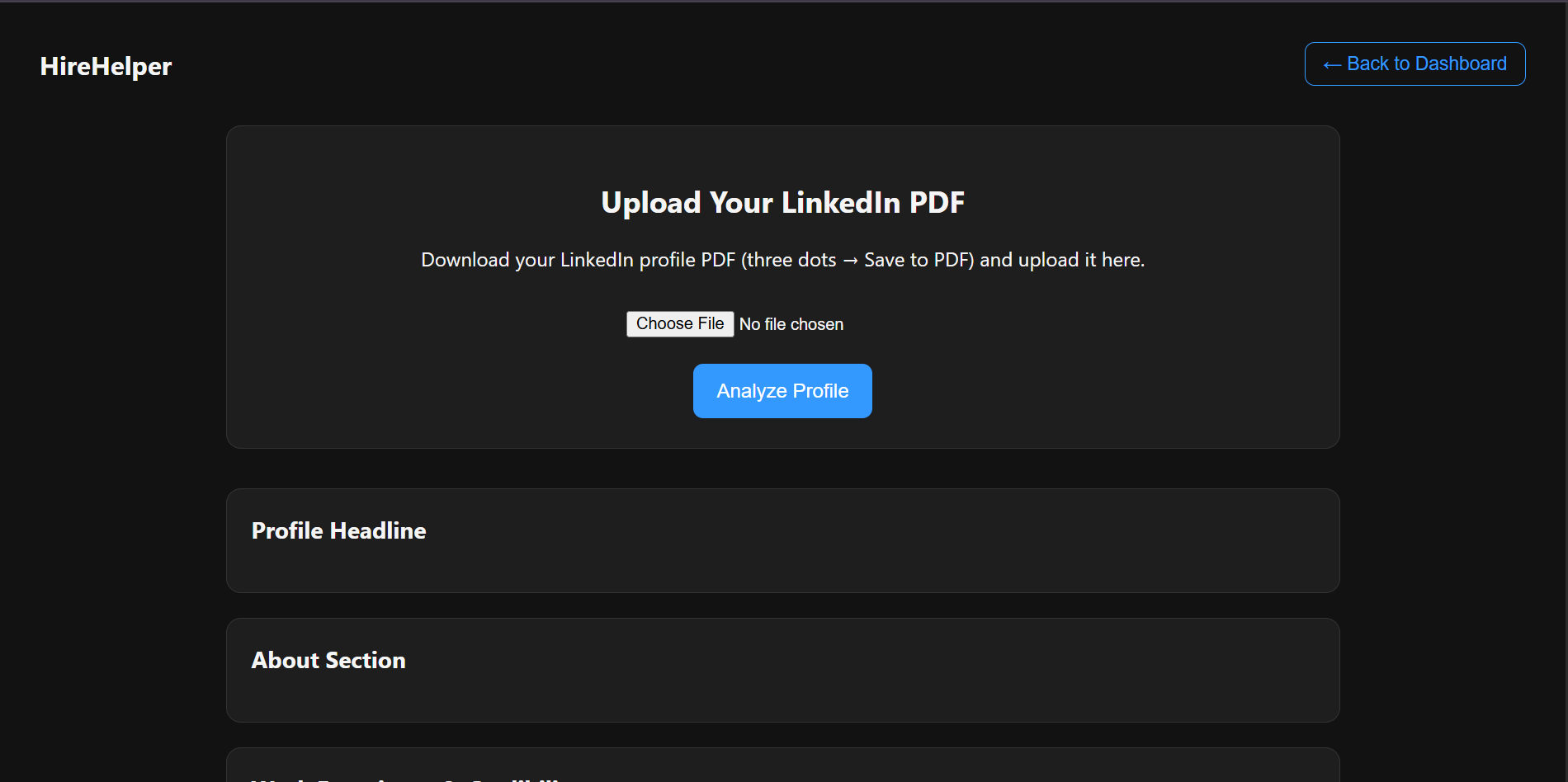Click the Analyze Profile button
Image resolution: width=1568 pixels, height=782 pixels.
[782, 391]
